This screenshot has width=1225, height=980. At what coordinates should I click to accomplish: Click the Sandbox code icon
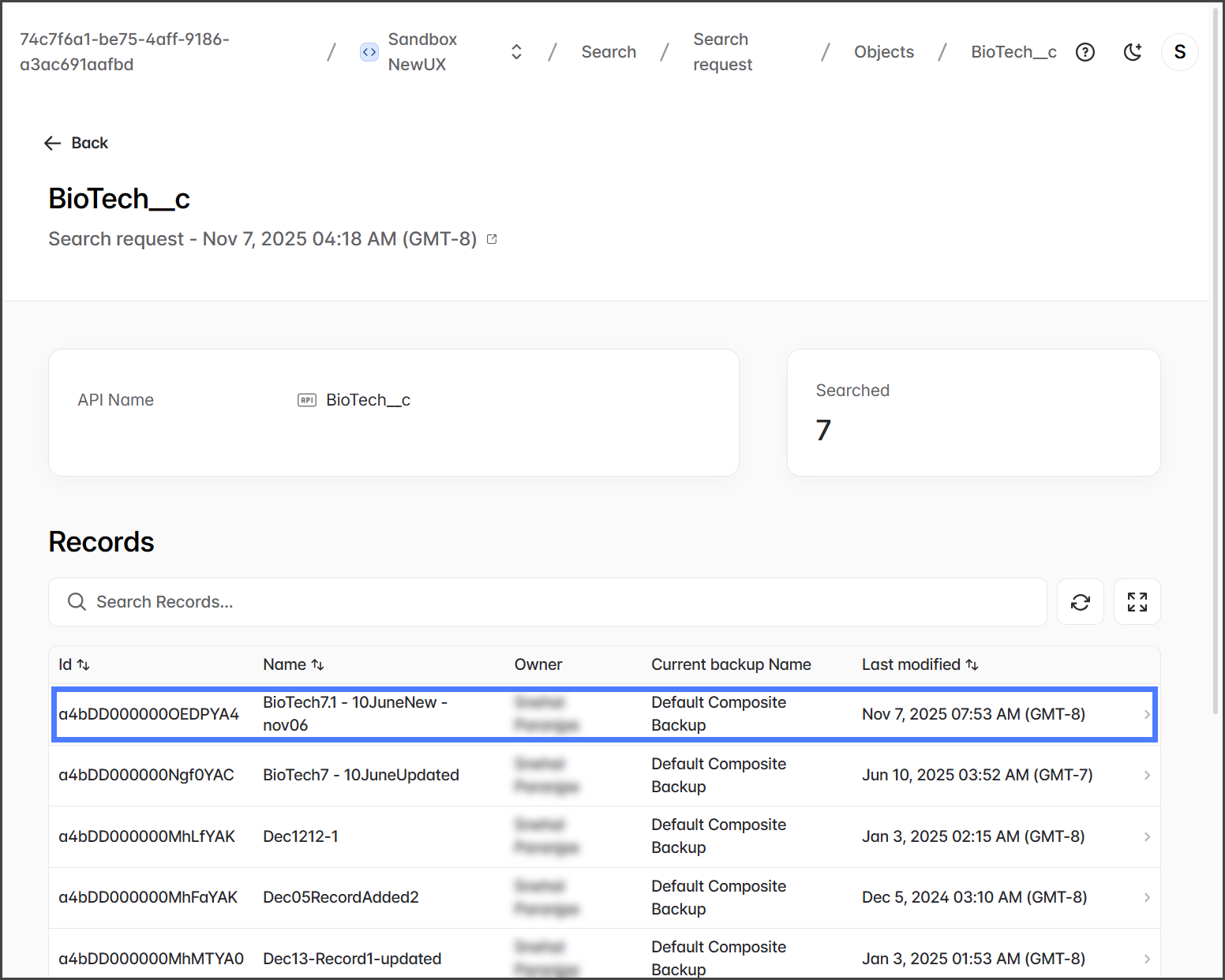coord(369,52)
